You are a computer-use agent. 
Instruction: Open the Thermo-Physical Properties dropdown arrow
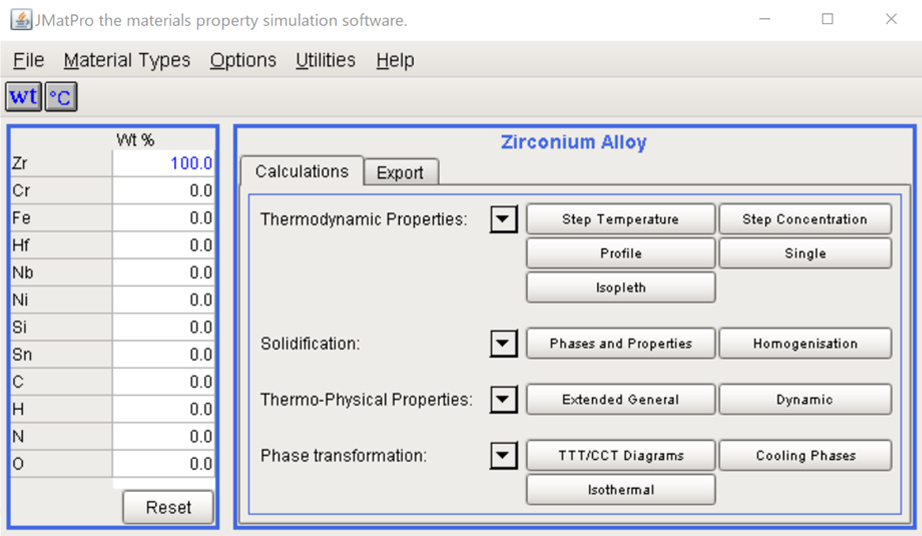point(503,400)
